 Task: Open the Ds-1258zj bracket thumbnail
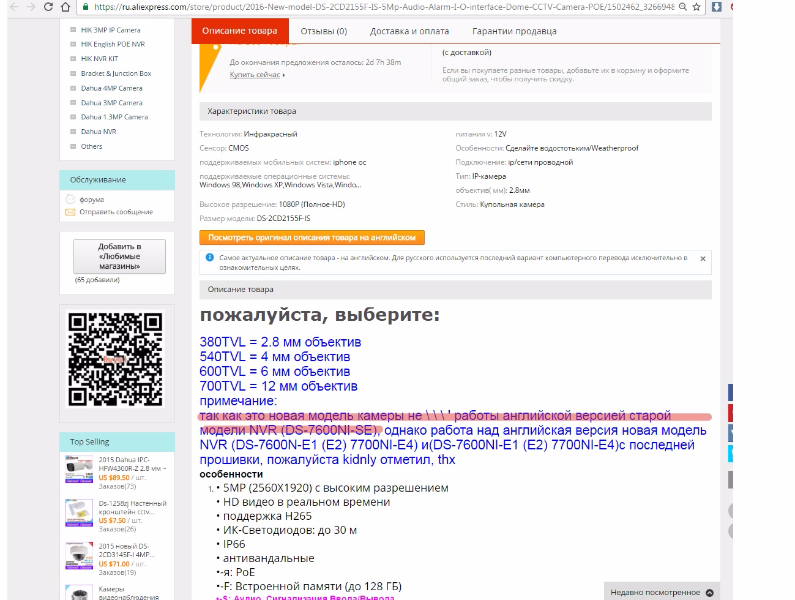79,512
